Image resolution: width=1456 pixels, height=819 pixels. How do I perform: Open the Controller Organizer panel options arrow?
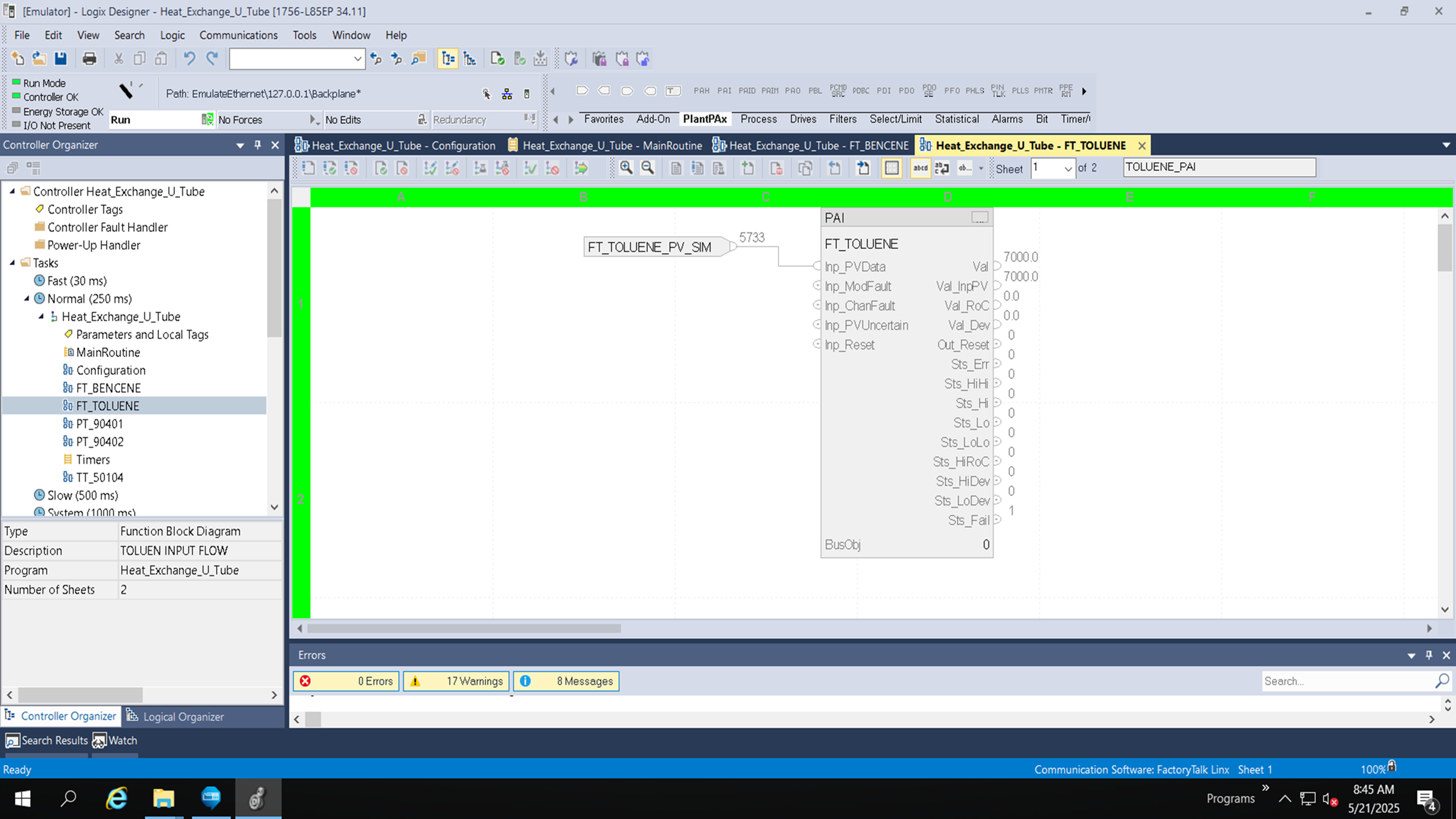tap(240, 146)
